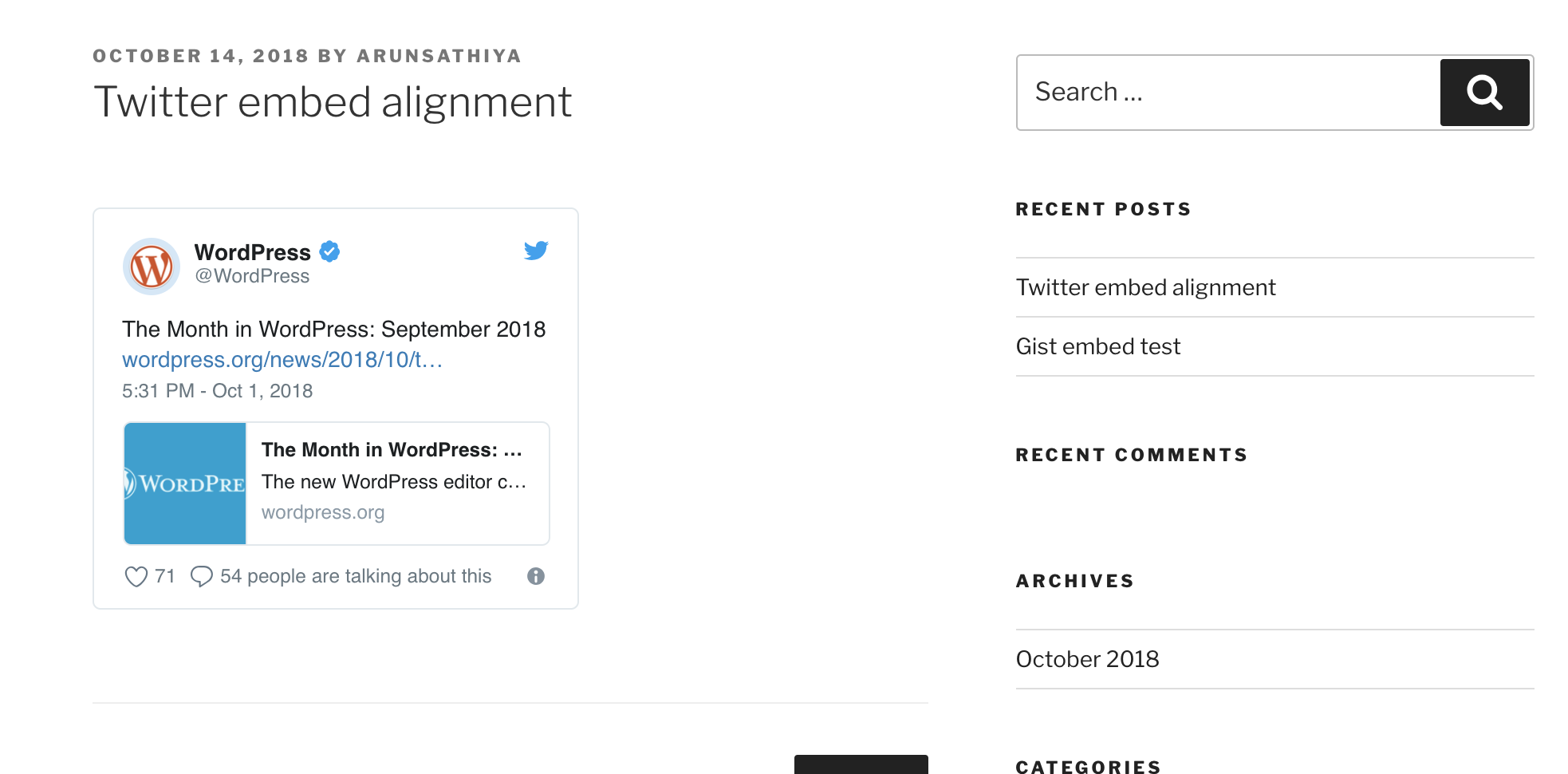Open the tweet info icon
The height and width of the screenshot is (774, 1568).
coord(536,576)
